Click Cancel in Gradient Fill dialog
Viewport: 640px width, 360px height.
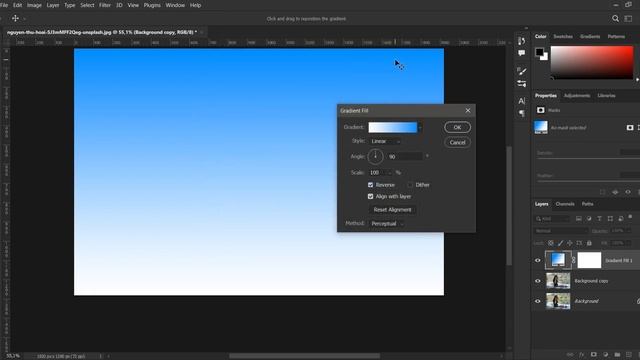(457, 142)
